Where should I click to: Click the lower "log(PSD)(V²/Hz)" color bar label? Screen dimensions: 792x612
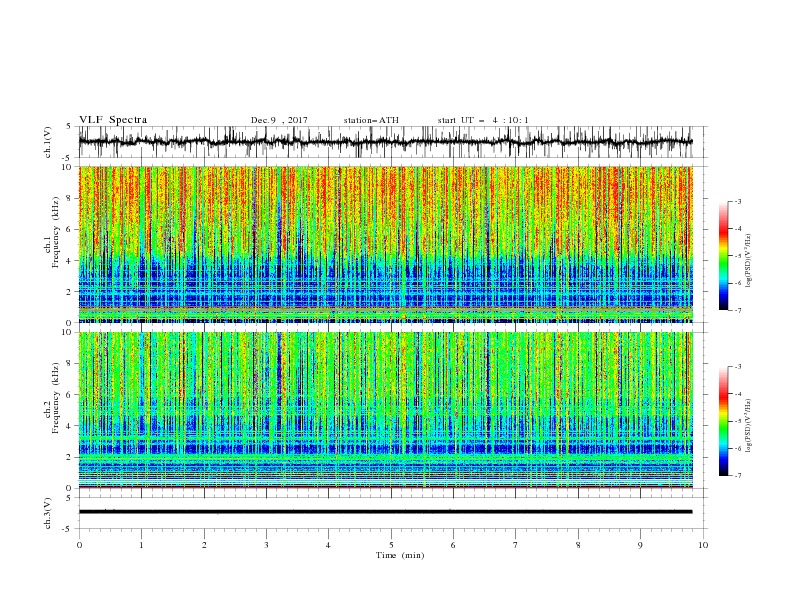click(749, 426)
